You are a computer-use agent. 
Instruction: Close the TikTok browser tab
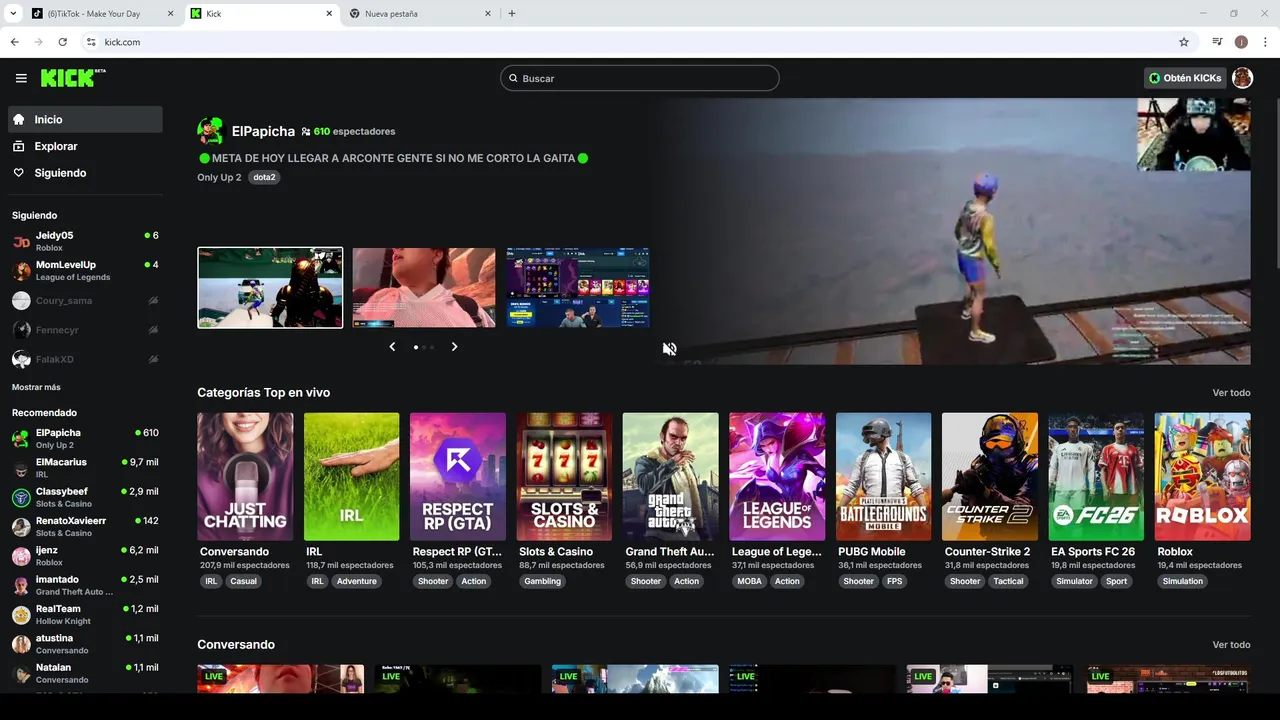[170, 14]
